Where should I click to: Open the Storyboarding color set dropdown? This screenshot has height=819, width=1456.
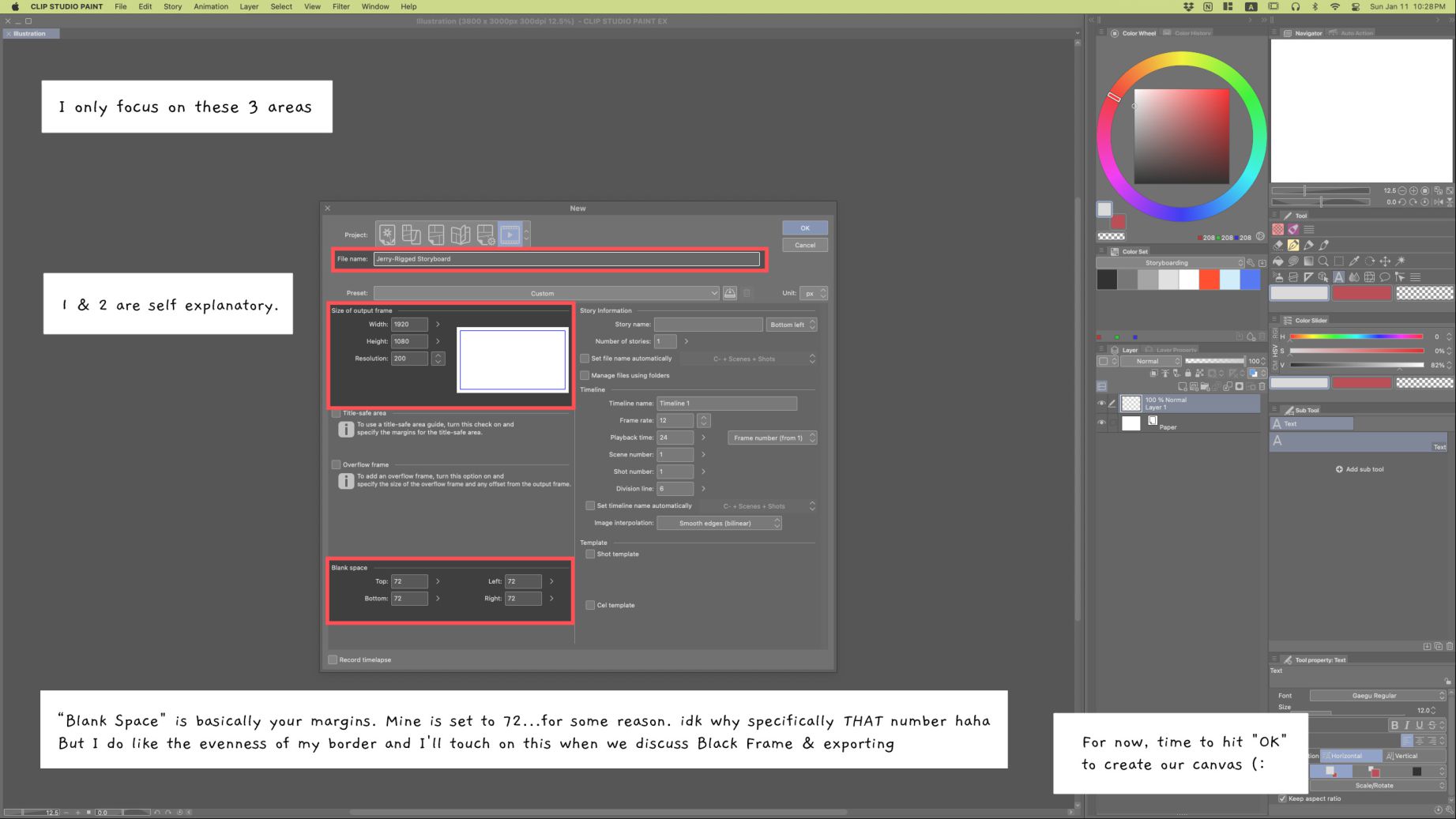pyautogui.click(x=1171, y=263)
